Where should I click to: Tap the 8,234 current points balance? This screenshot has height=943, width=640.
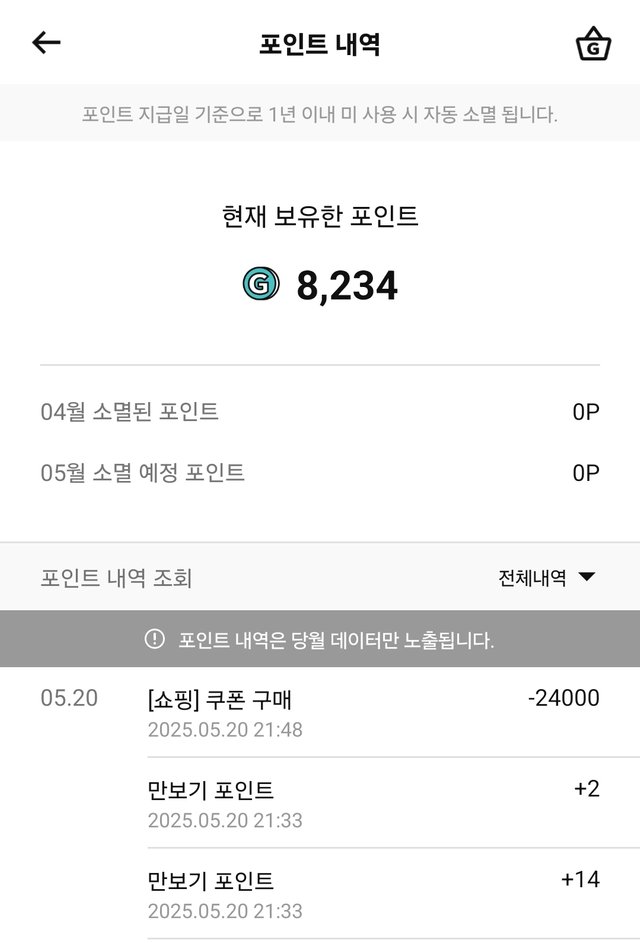347,285
